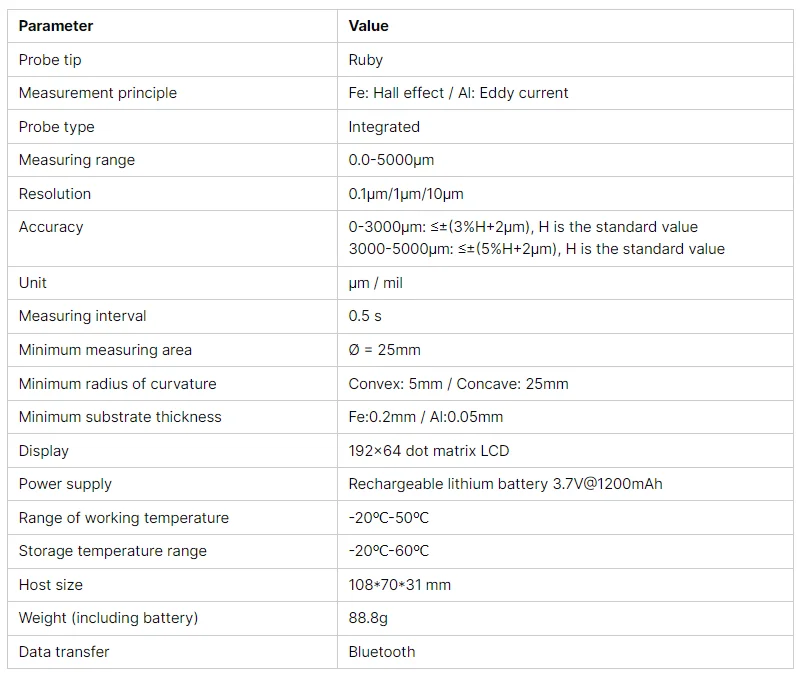This screenshot has height=678, width=805.
Task: Click the 88.8g weight value
Action: 368,617
